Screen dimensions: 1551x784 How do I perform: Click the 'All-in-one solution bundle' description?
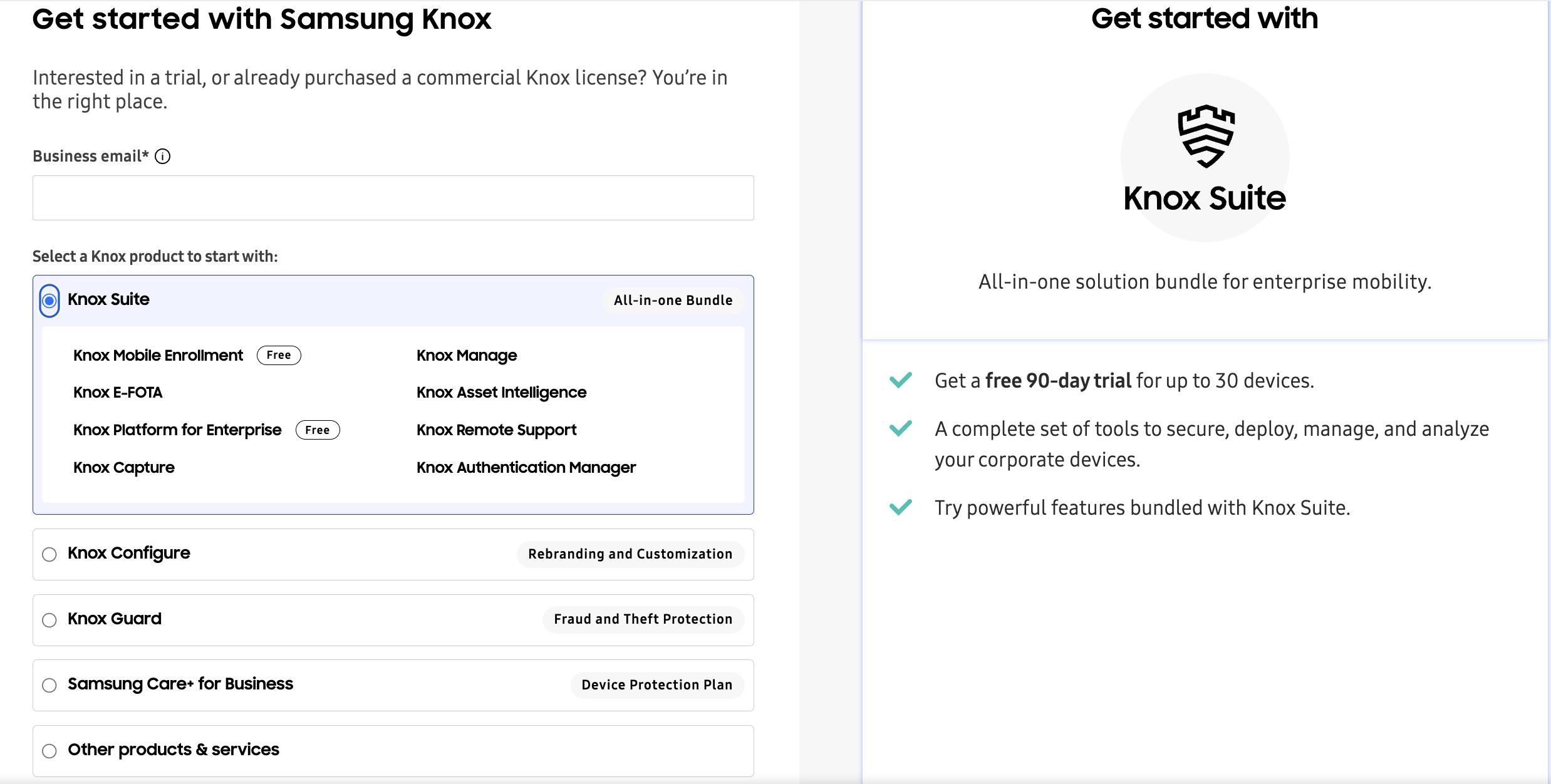pyautogui.click(x=1205, y=282)
